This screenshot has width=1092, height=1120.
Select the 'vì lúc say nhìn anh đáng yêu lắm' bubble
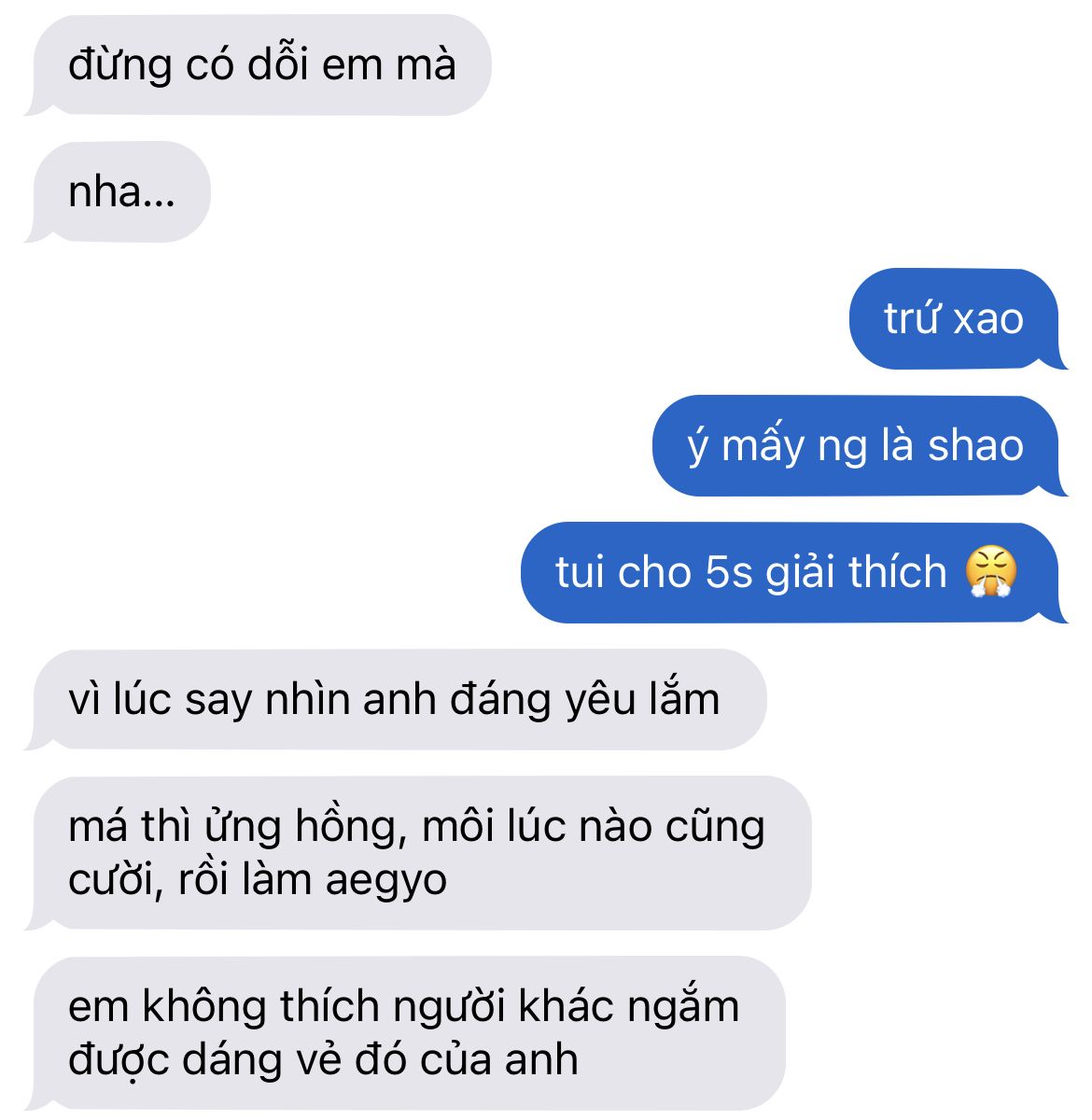pos(396,699)
